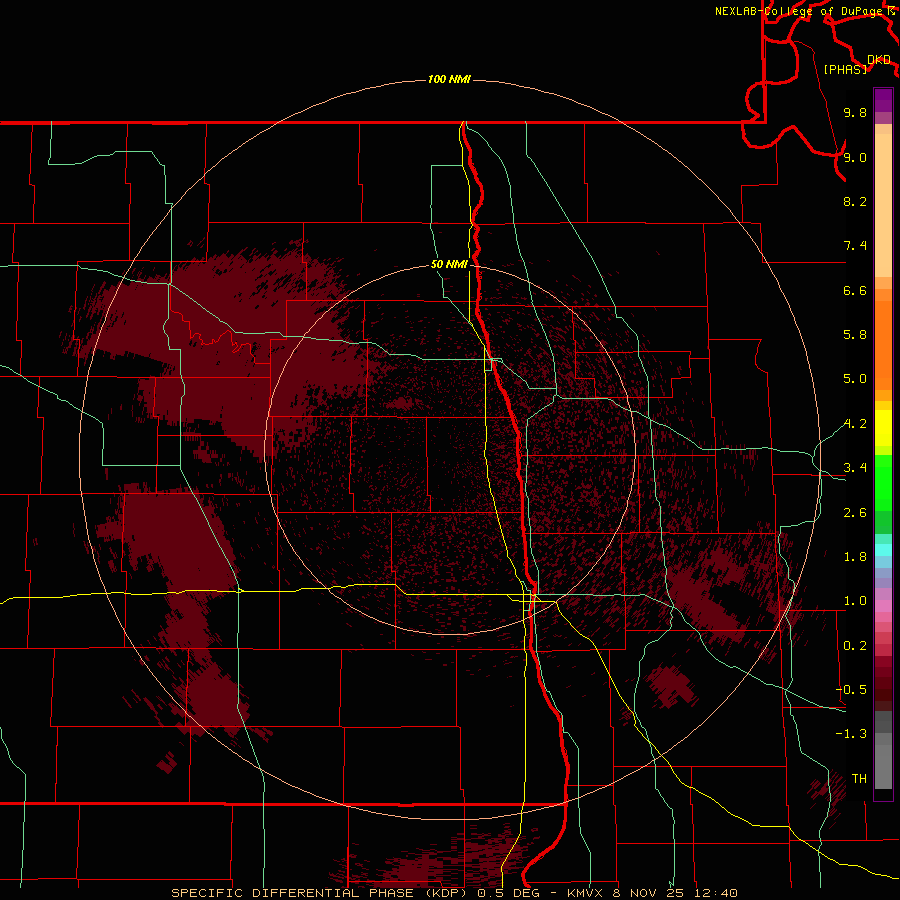
Task: Click the NEXLAB-College of DuPage label
Action: 799,11
